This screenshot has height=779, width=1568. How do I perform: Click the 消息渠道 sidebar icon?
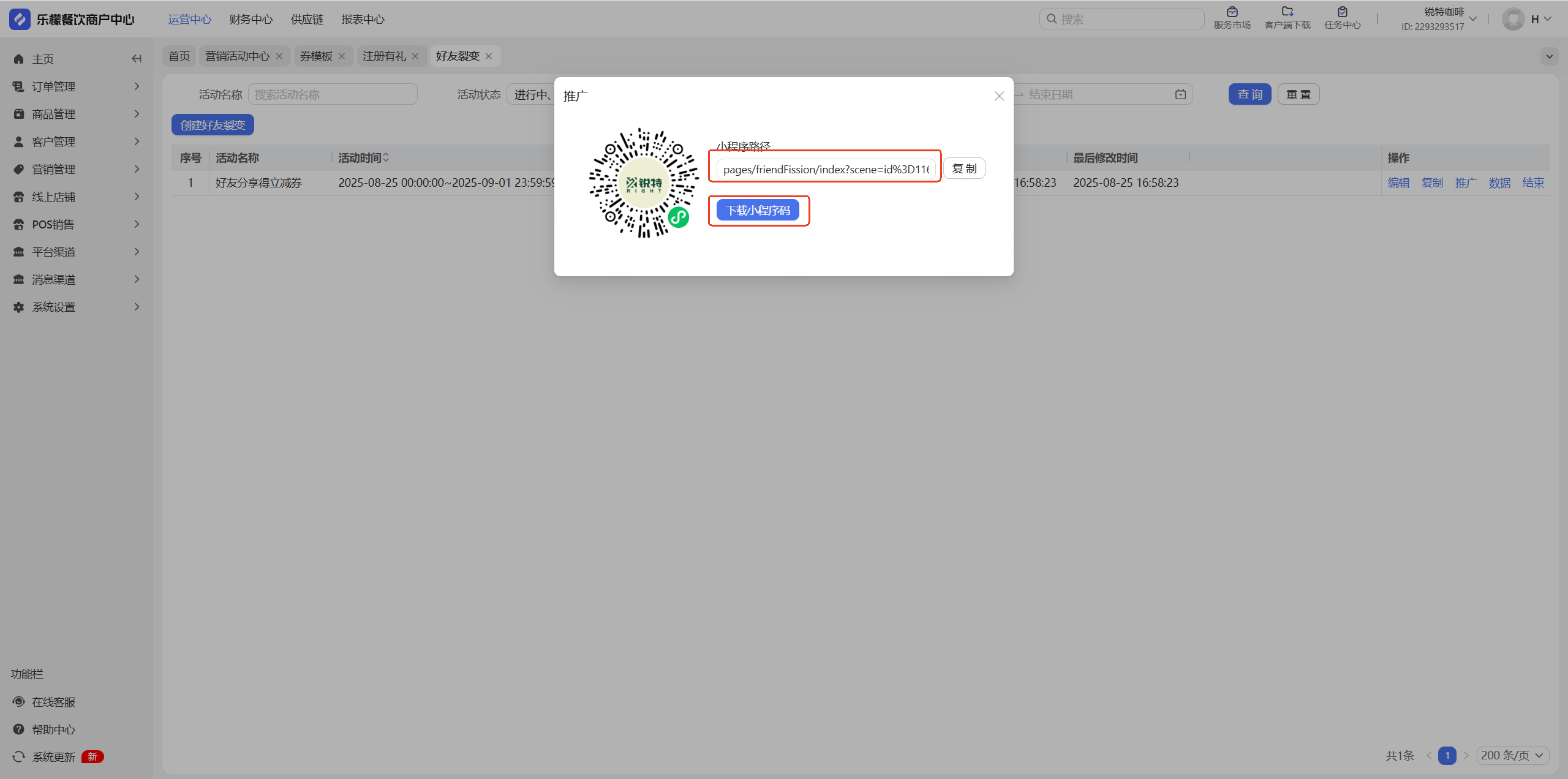(x=19, y=279)
